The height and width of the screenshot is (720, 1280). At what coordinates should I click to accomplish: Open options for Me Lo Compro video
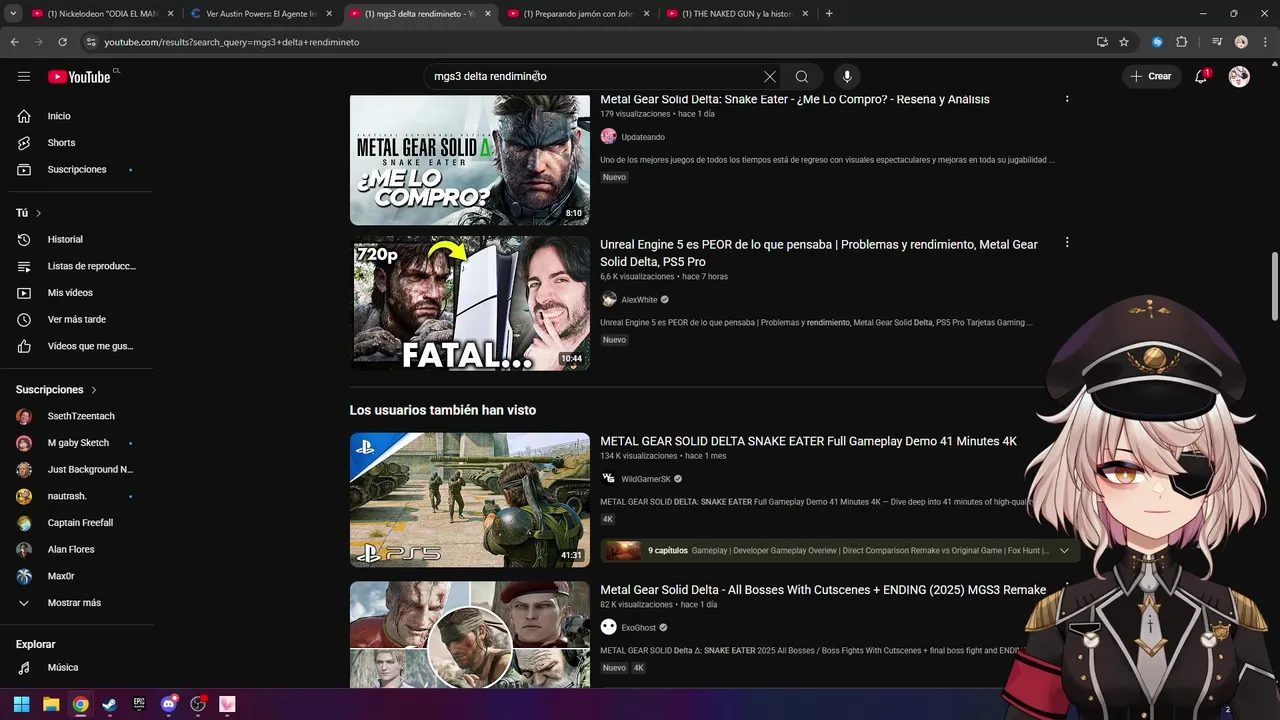(1067, 98)
